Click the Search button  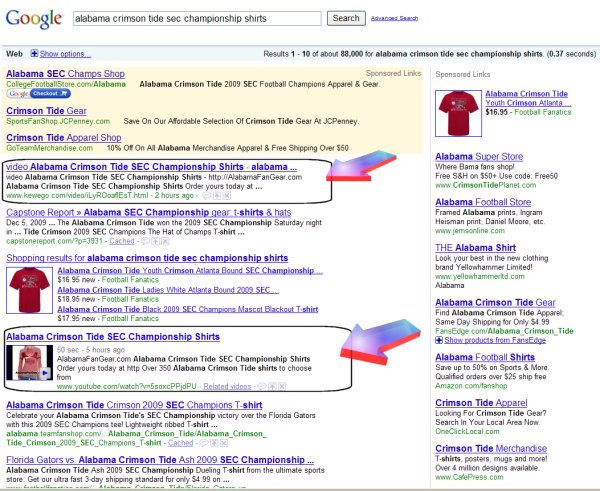pos(346,18)
